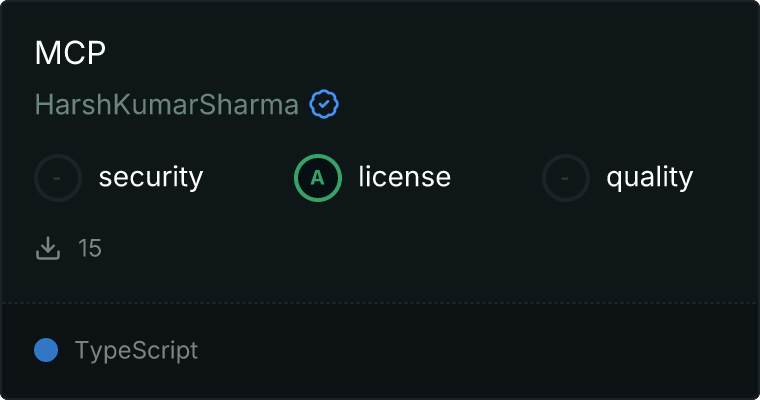Click empty footer area beside TypeScript
Image resolution: width=760 pixels, height=400 pixels.
point(475,350)
